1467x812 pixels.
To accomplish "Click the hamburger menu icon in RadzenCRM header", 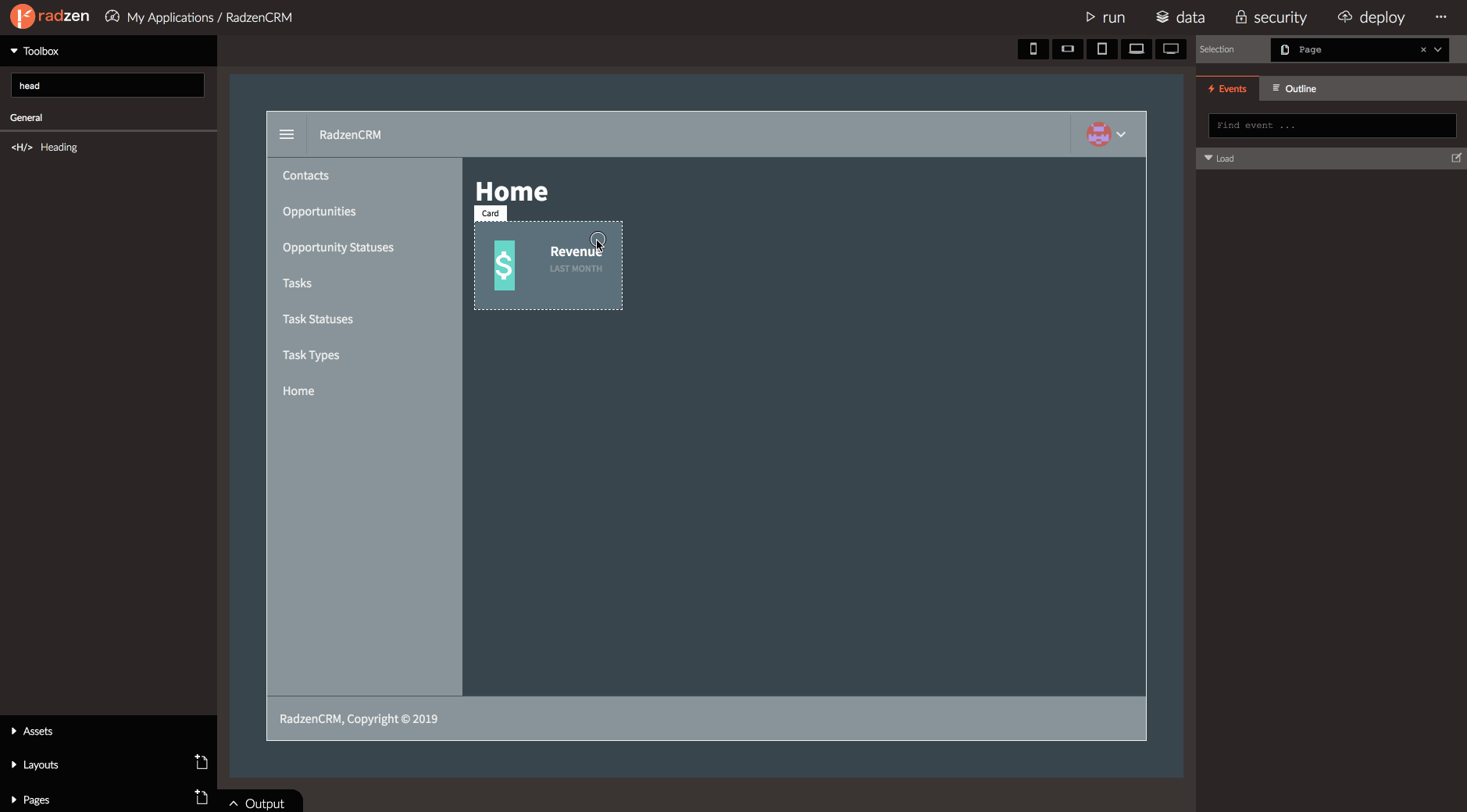I will [x=287, y=134].
